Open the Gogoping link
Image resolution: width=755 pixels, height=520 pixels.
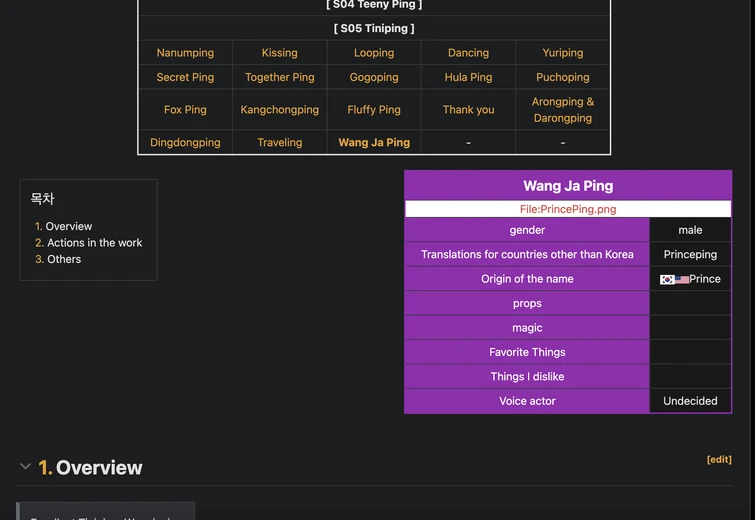pos(374,77)
